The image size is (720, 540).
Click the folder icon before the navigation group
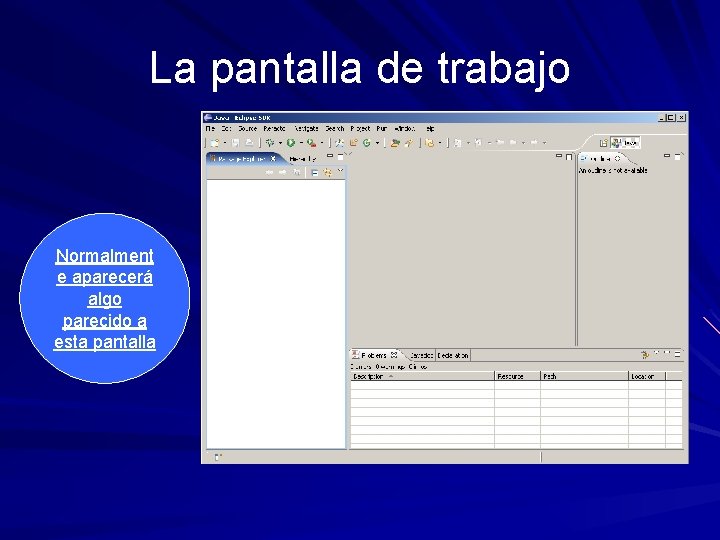tap(430, 143)
